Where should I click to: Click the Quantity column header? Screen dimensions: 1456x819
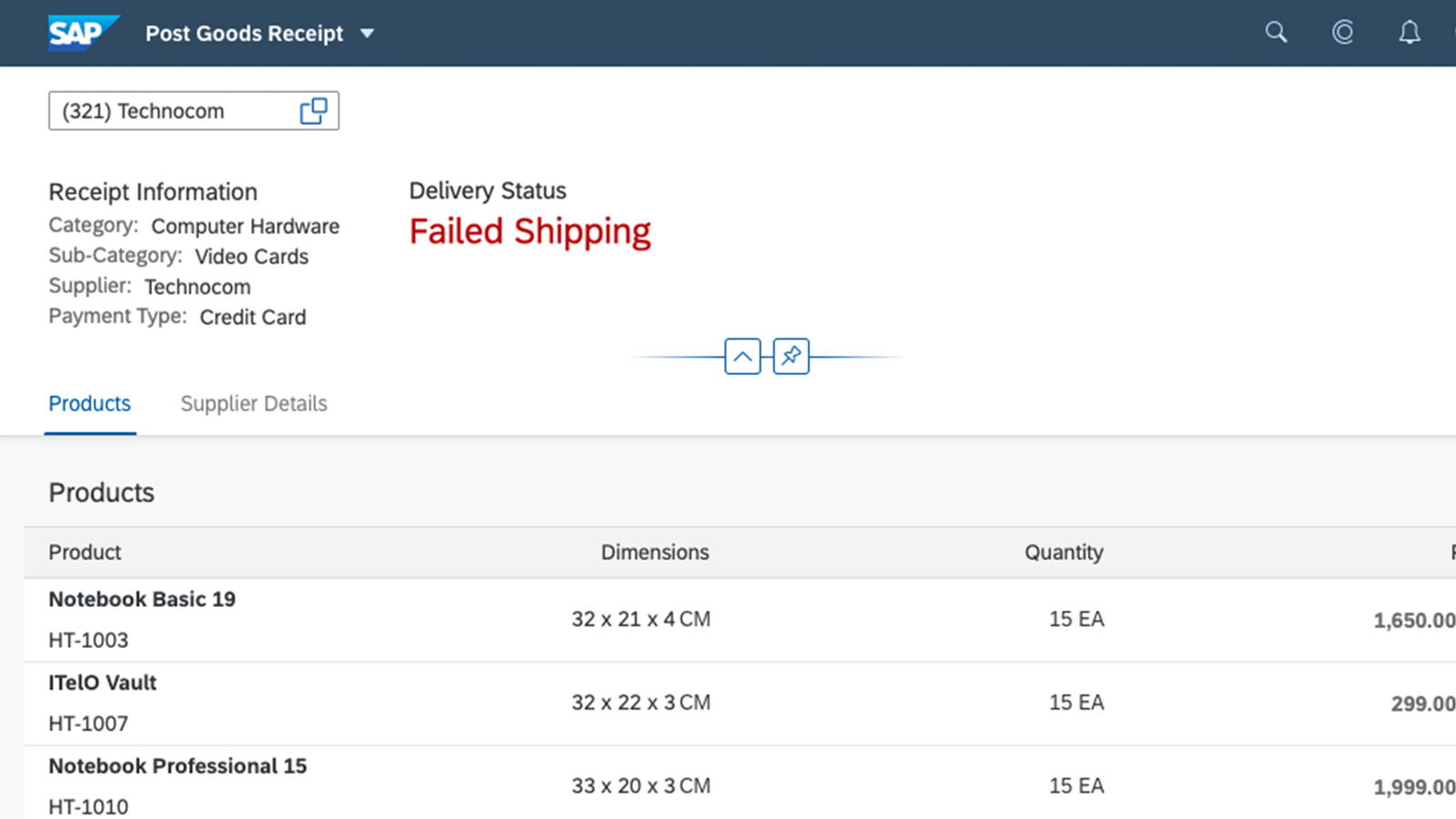pos(1064,552)
